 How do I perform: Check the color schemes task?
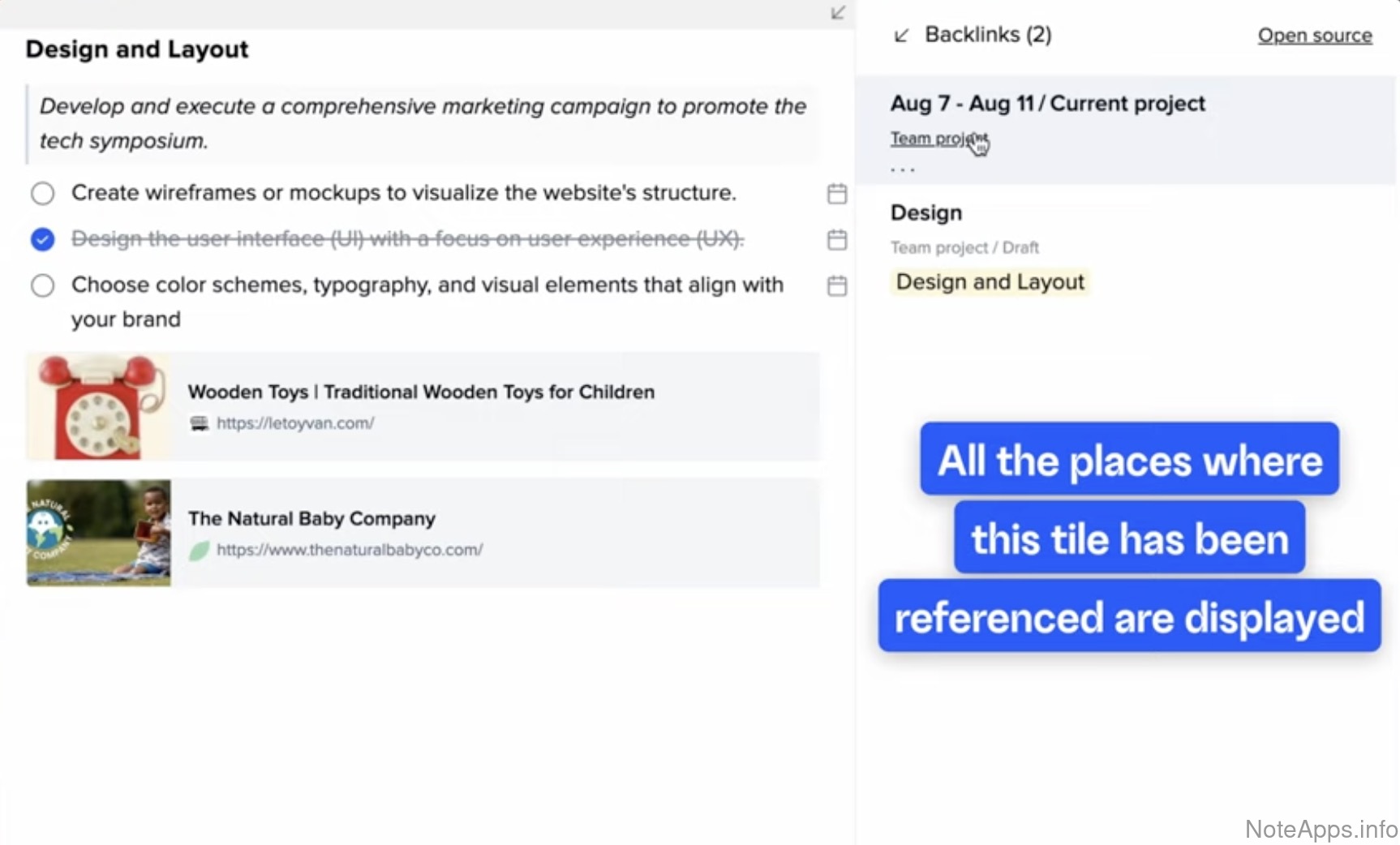point(43,286)
